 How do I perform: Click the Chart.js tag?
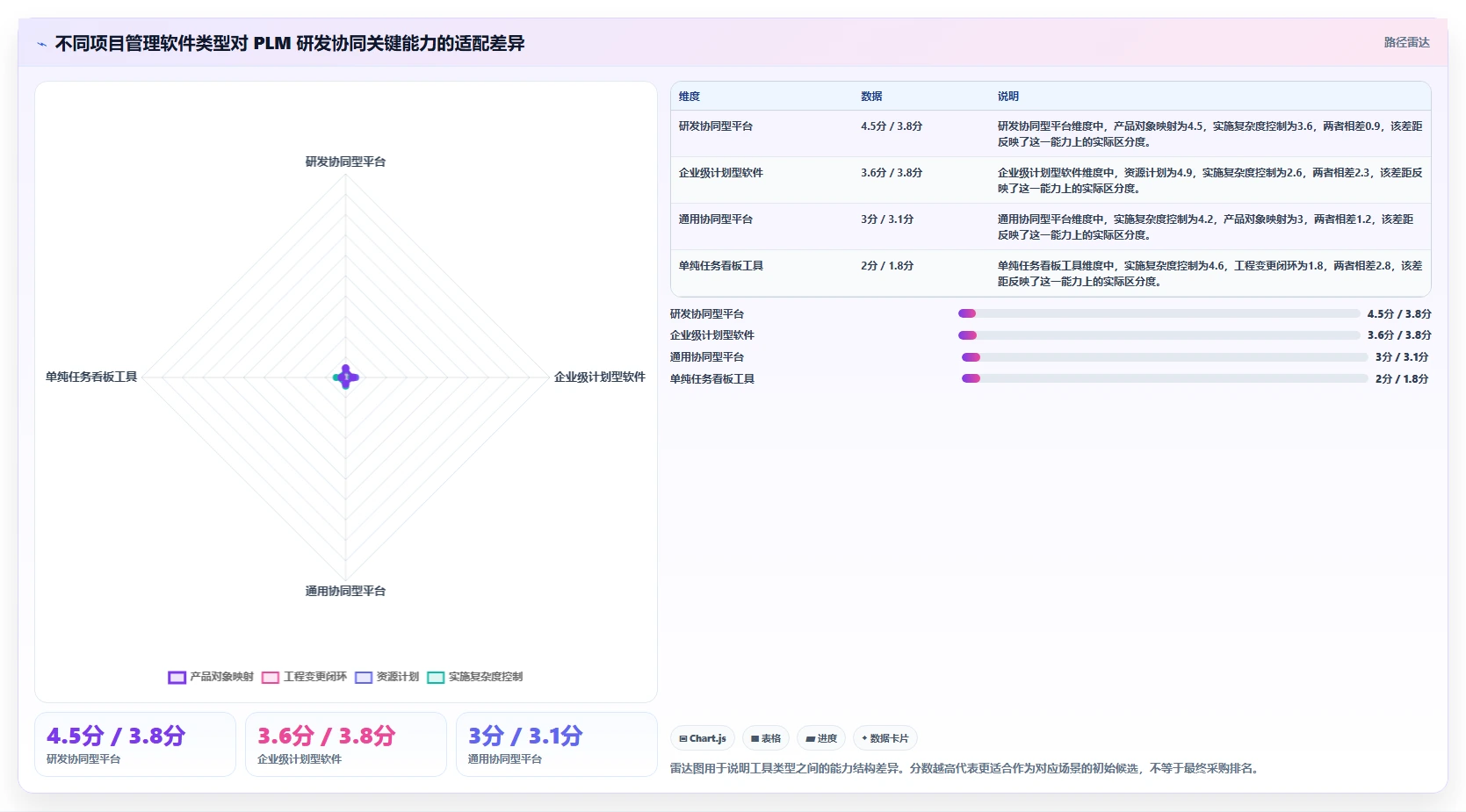703,738
